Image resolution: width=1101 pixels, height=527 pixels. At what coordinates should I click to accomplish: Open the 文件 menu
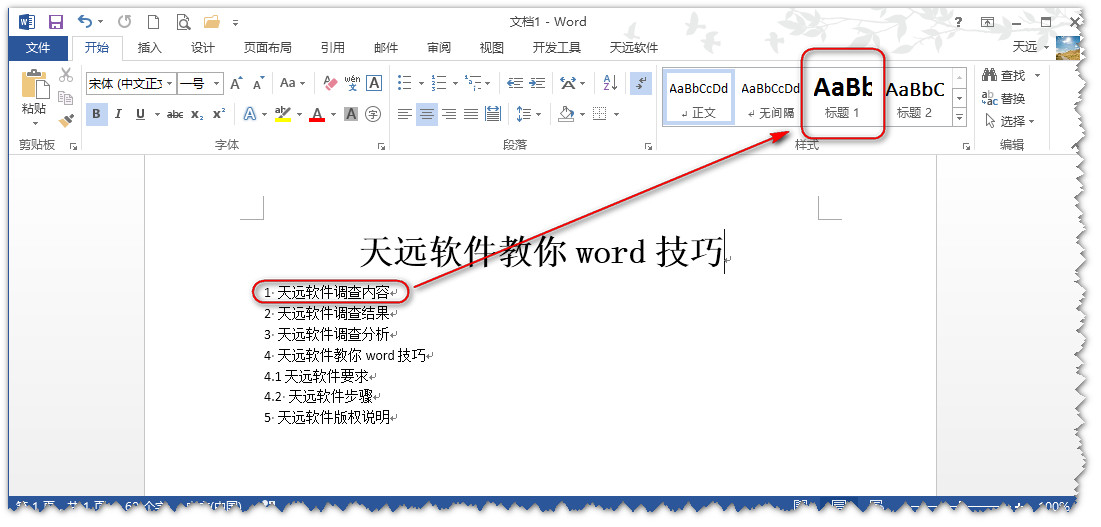tap(38, 47)
